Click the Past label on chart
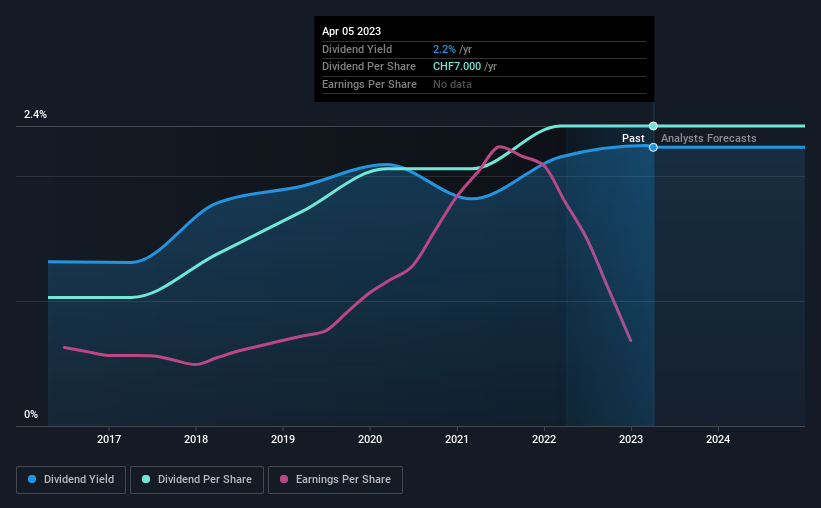Viewport: 821px width, 508px height. coord(633,138)
